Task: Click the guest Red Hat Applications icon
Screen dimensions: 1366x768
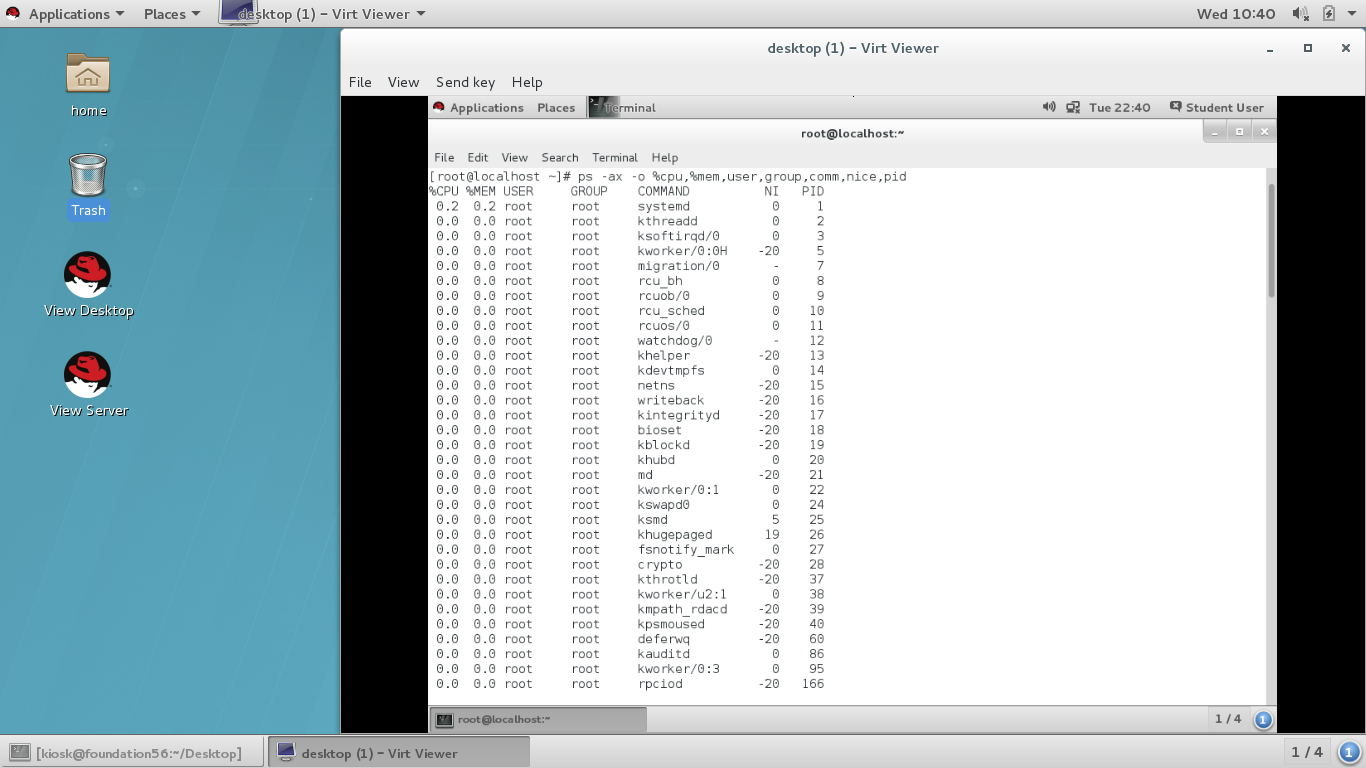Action: pyautogui.click(x=438, y=107)
